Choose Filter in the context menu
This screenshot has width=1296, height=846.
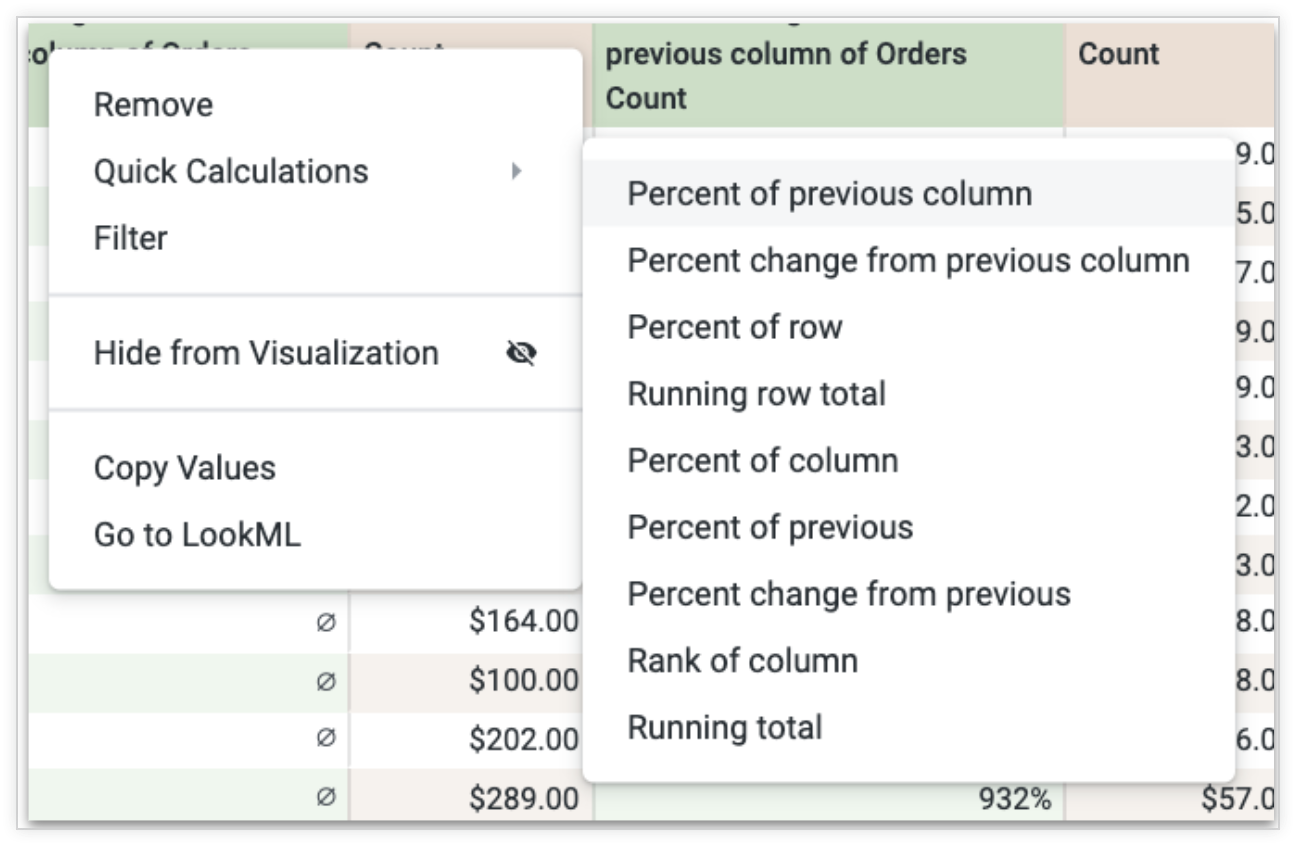[130, 238]
